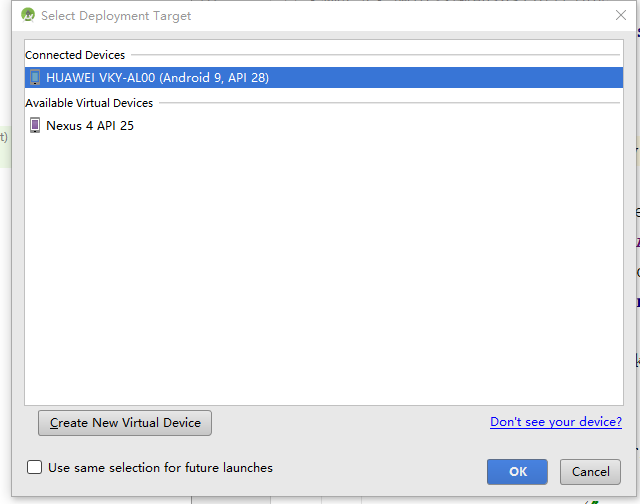The image size is (640, 504).
Task: Click the Available Virtual Devices section header
Action: click(89, 103)
